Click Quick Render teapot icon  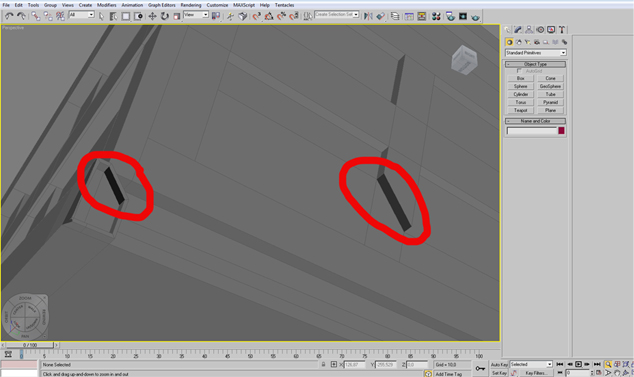[x=475, y=17]
